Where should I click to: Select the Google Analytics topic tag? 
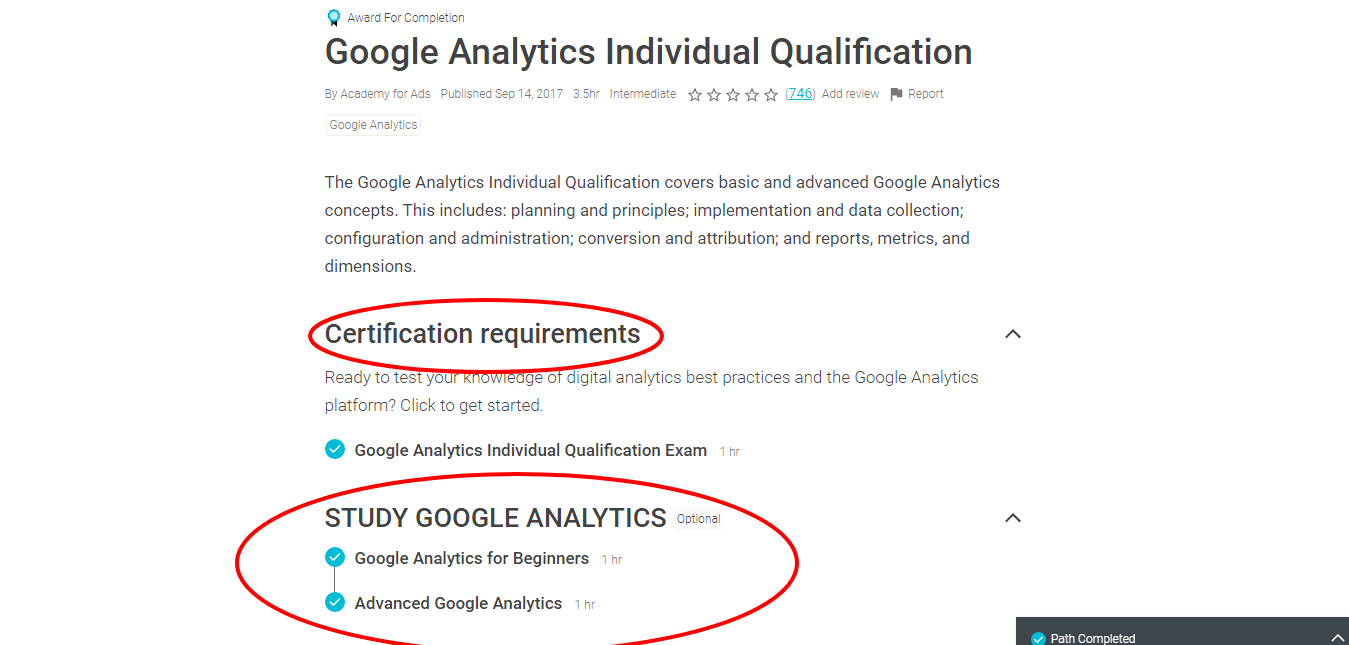coord(372,124)
